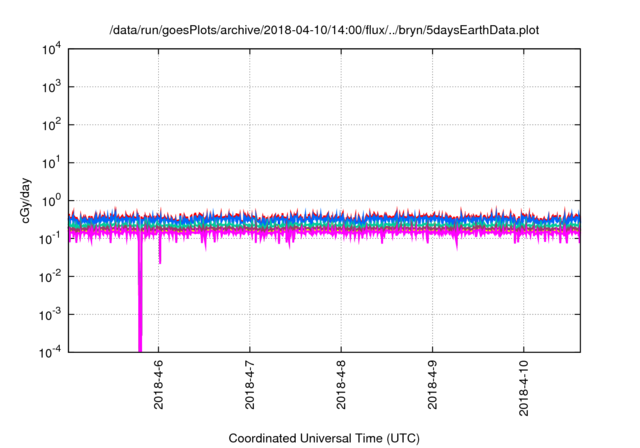The width and height of the screenshot is (640, 448).
Task: Click the 10^1 y-axis tick label
Action: click(x=49, y=163)
